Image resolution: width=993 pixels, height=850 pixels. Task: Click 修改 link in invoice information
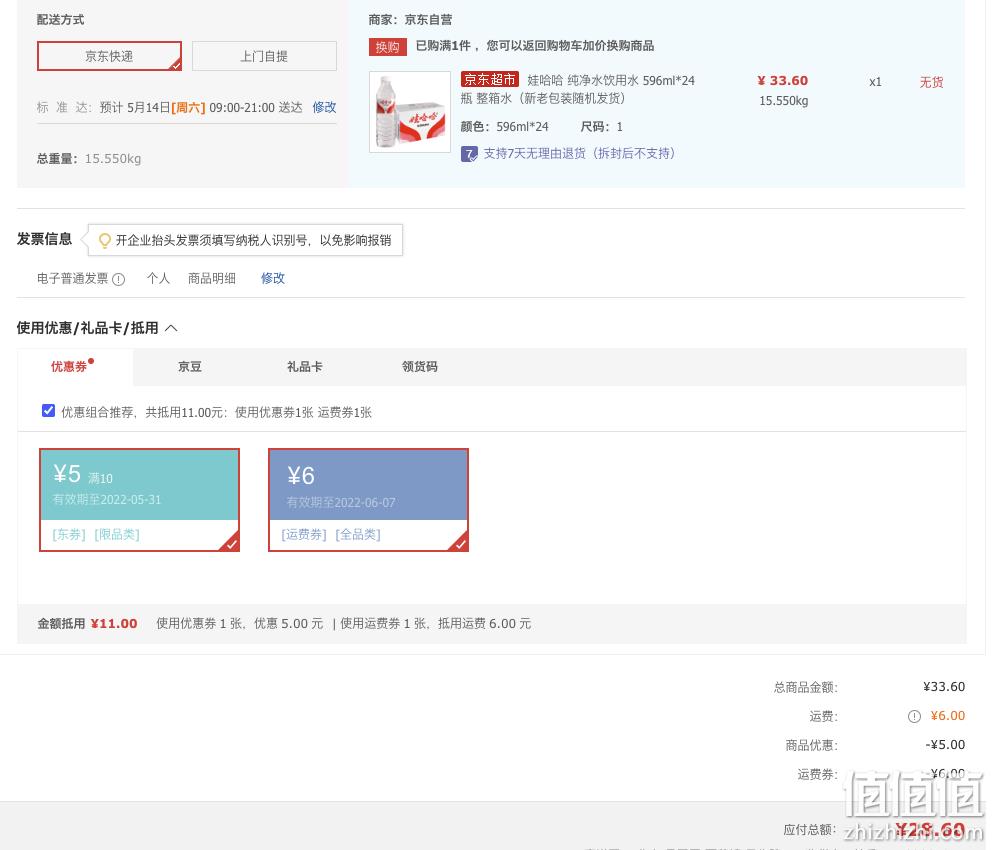(273, 278)
